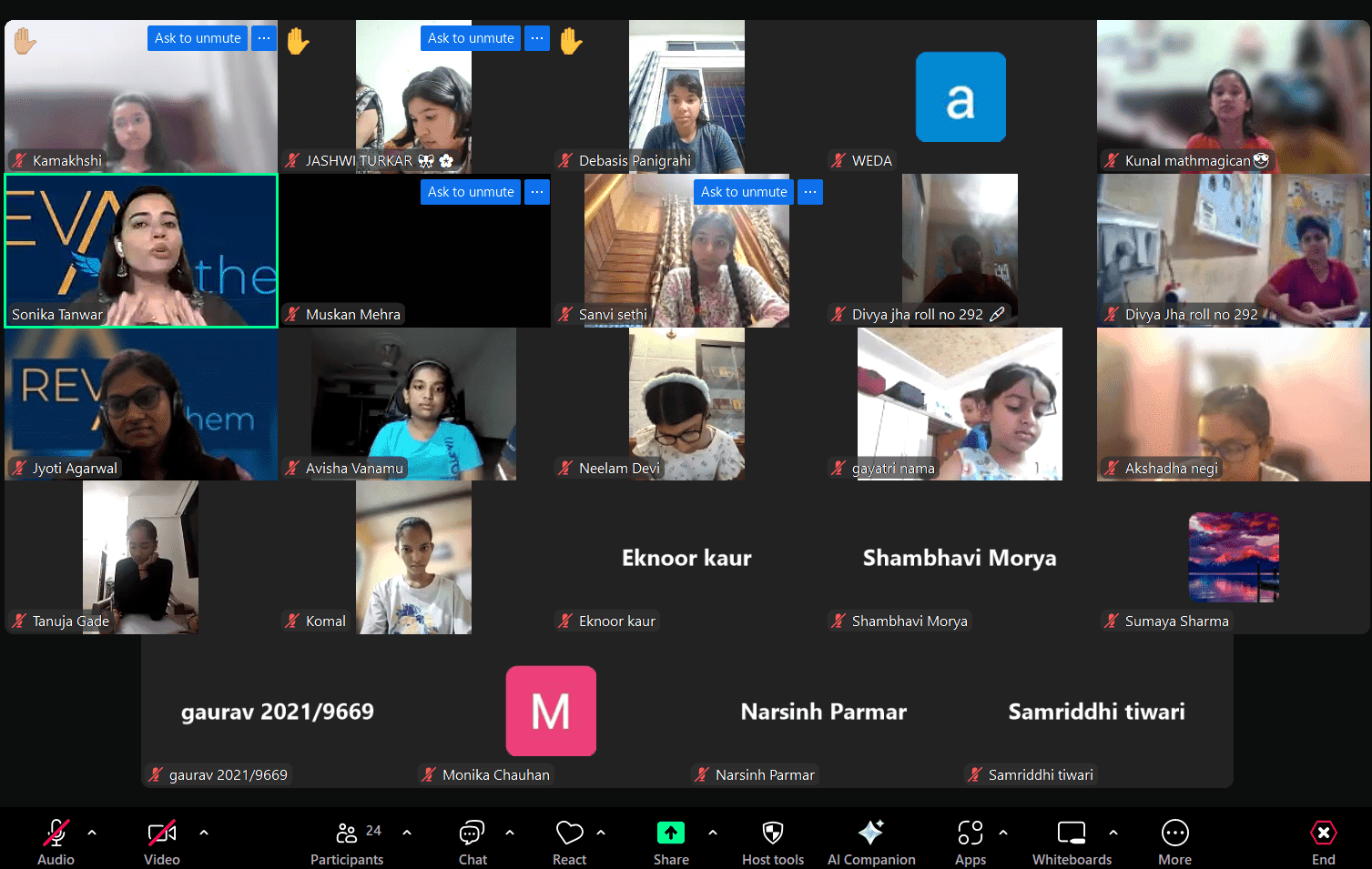This screenshot has width=1372, height=869.
Task: End the meeting
Action: coord(1324,842)
